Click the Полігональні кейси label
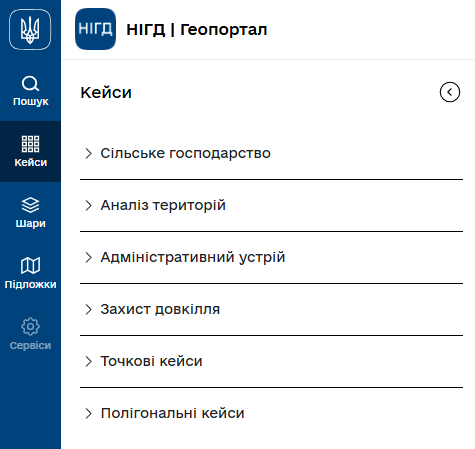 172,413
